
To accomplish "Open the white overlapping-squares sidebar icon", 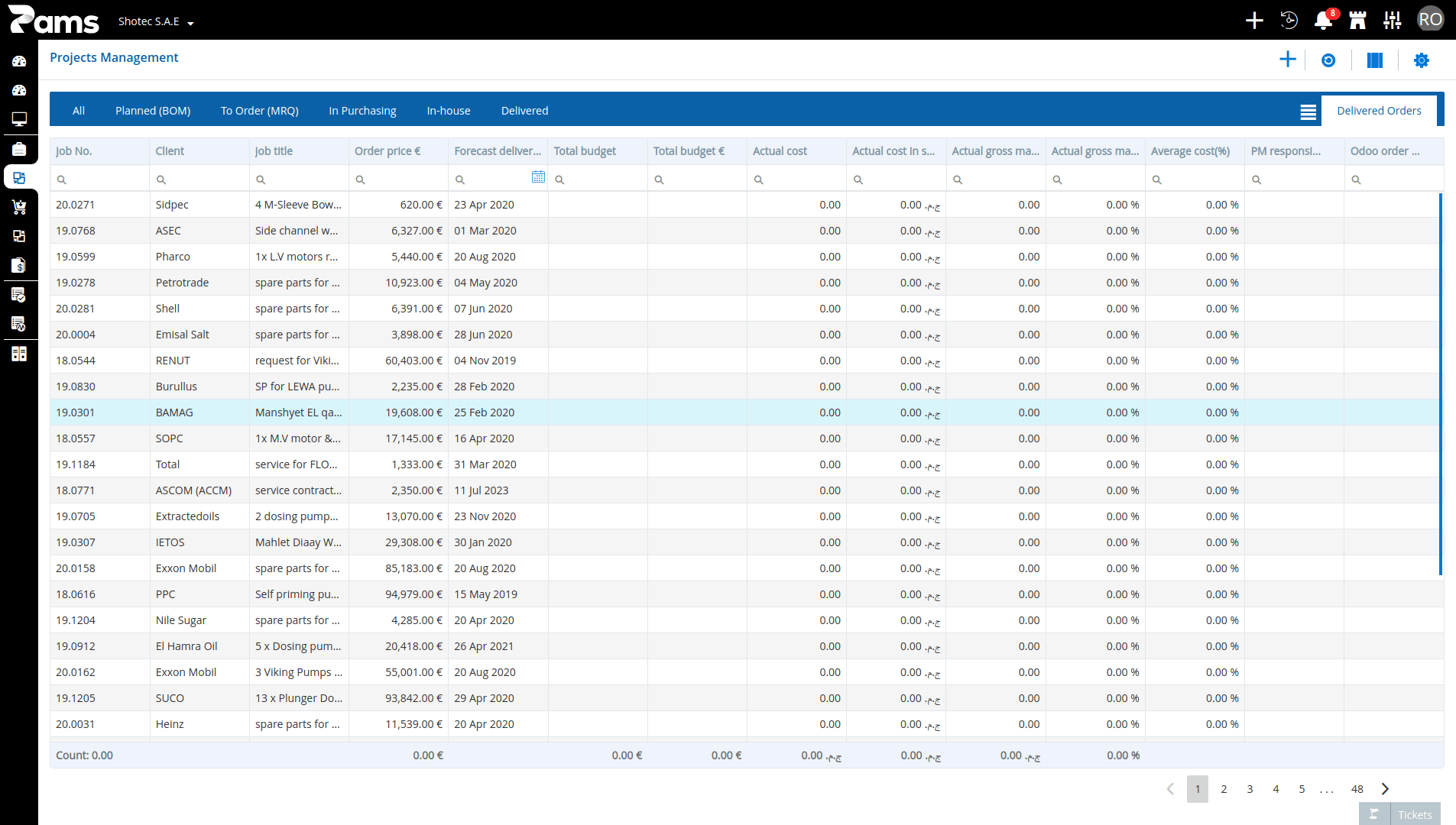I will click(19, 236).
